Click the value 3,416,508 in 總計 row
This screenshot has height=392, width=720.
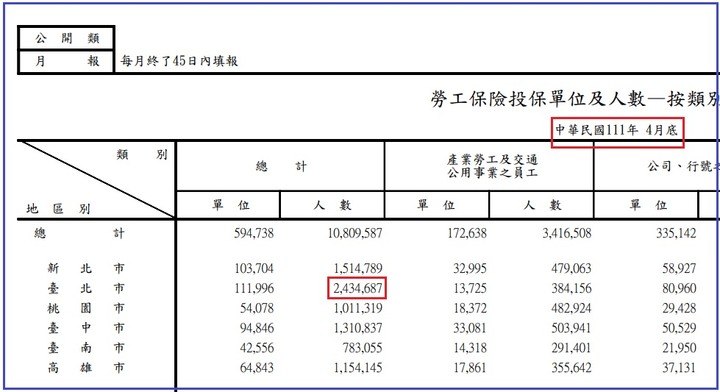point(567,233)
